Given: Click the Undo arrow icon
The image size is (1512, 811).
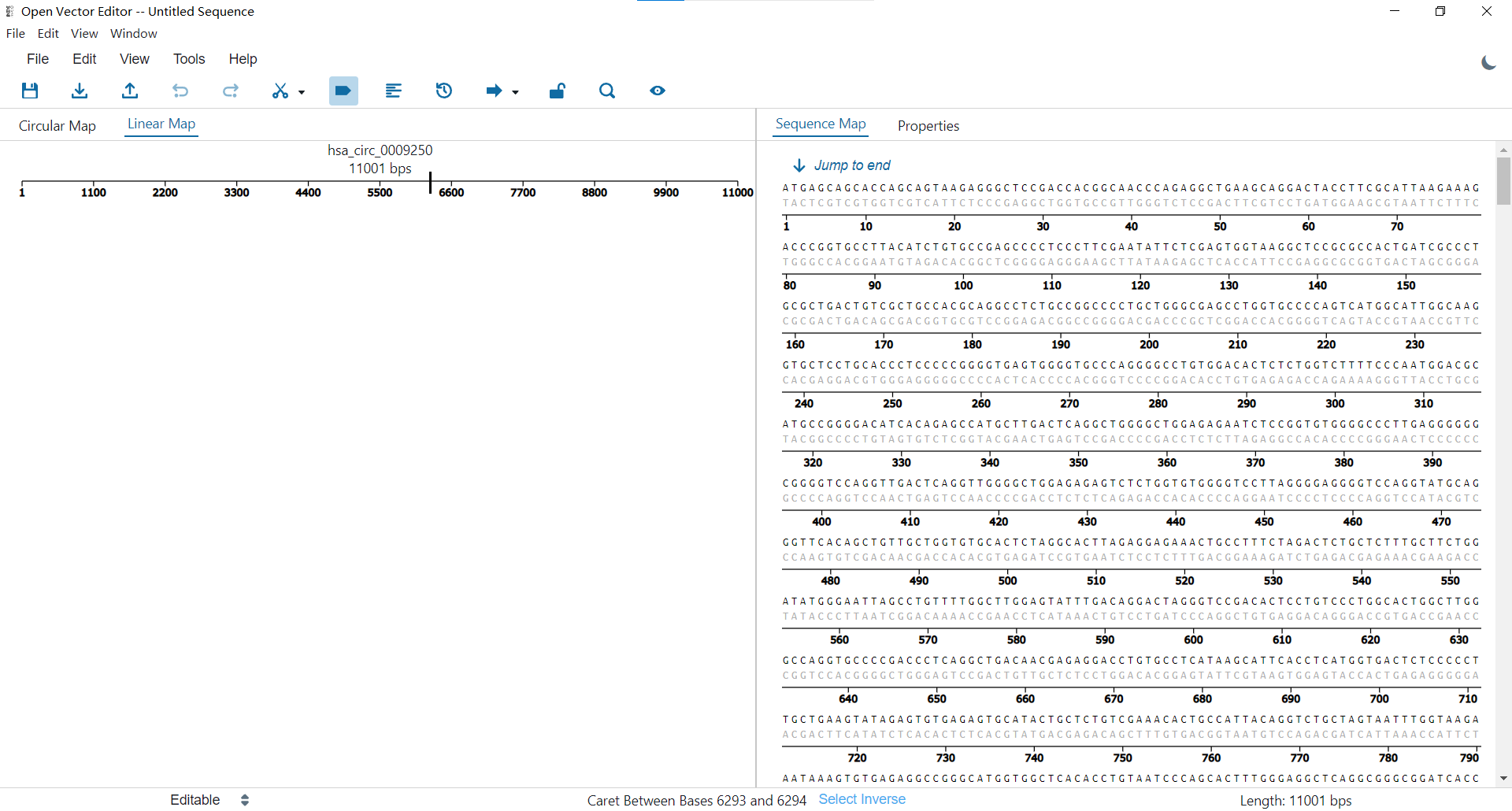Looking at the screenshot, I should pyautogui.click(x=180, y=91).
